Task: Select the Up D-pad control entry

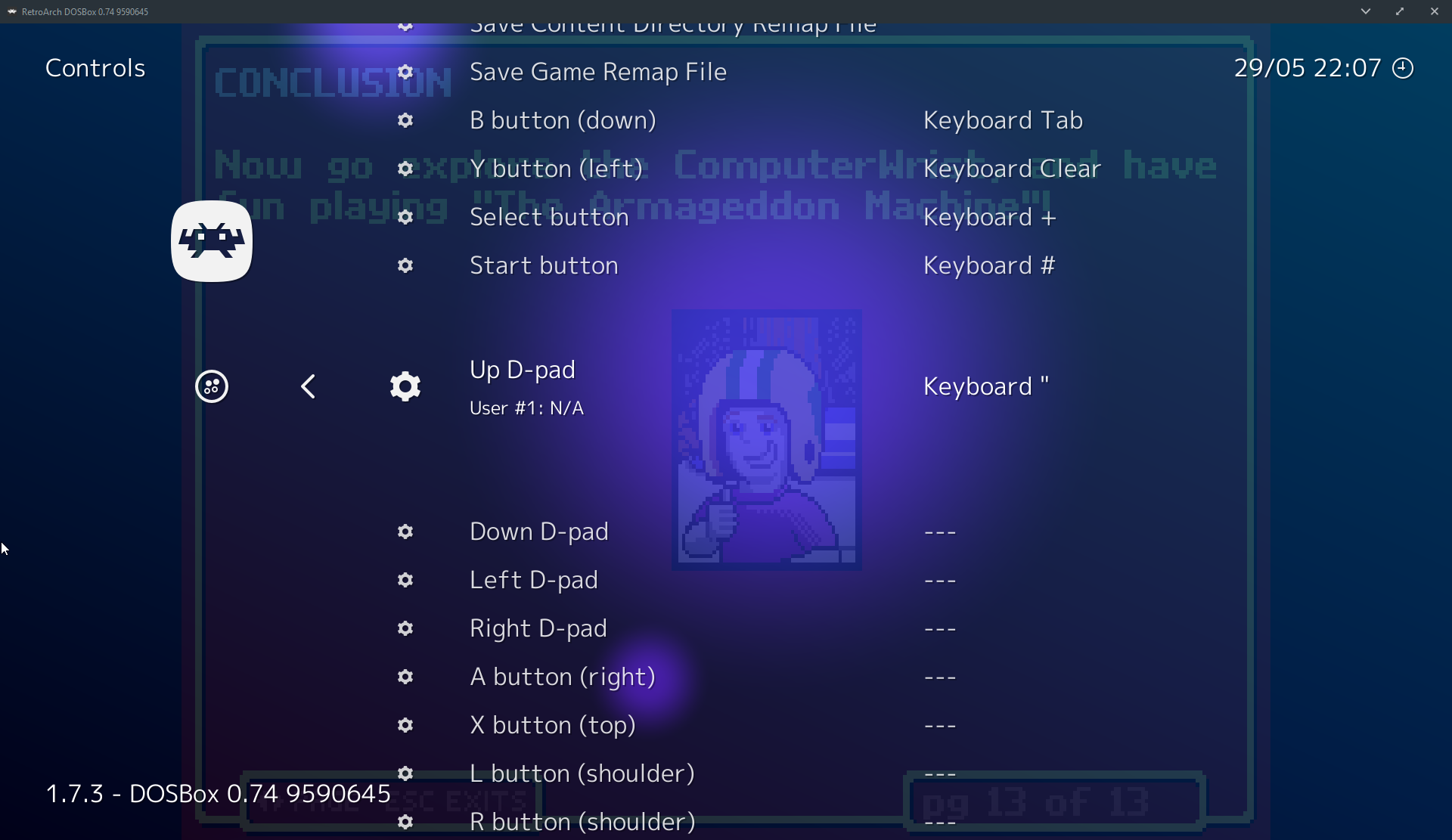Action: (x=522, y=370)
